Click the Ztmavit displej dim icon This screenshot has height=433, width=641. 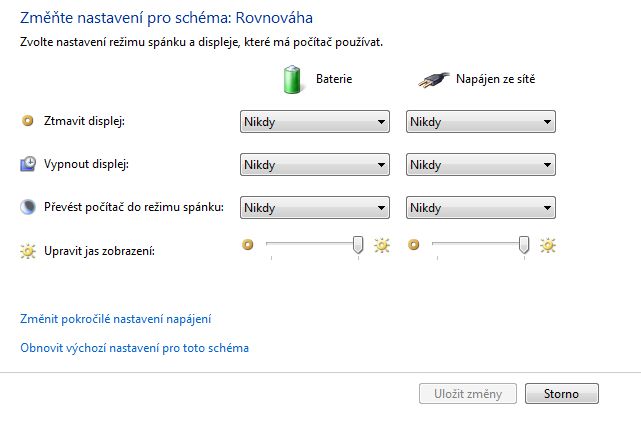27,121
